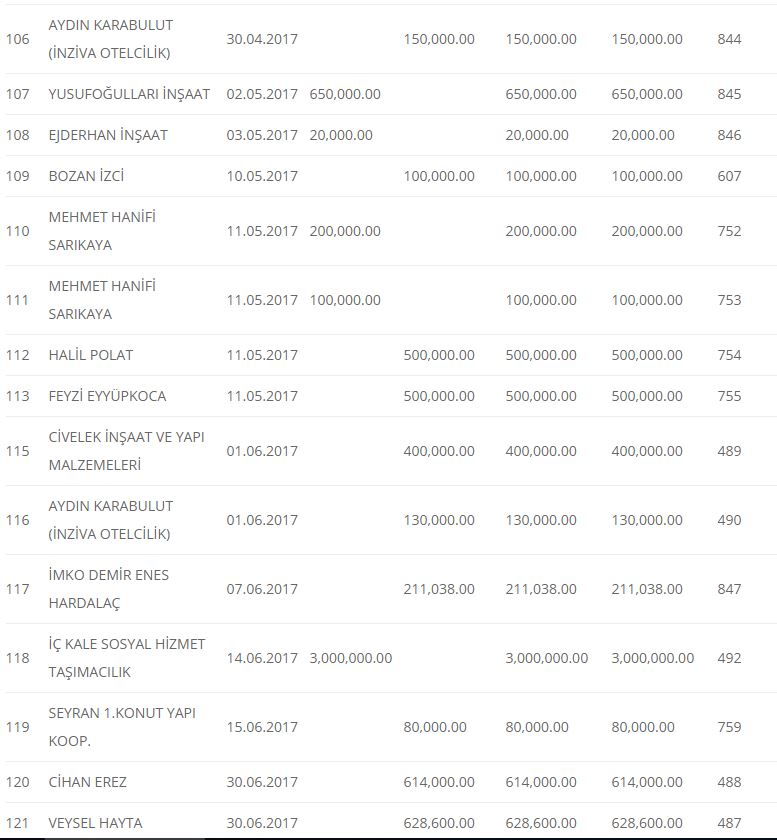Click the date 10.05.2017

[x=262, y=176]
